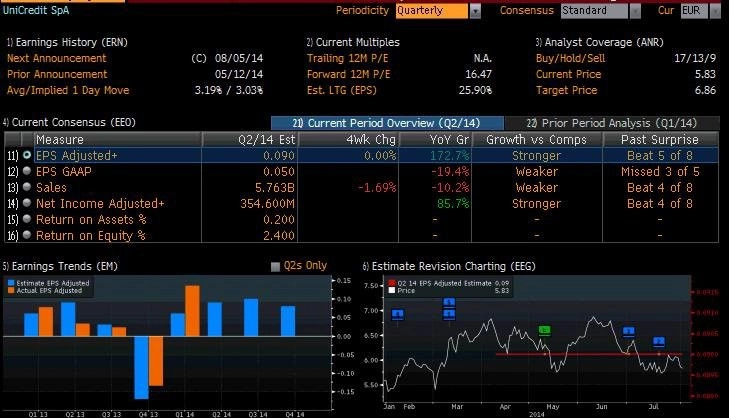Click the blue revision marker near June
This screenshot has width=729, height=418.
click(629, 332)
